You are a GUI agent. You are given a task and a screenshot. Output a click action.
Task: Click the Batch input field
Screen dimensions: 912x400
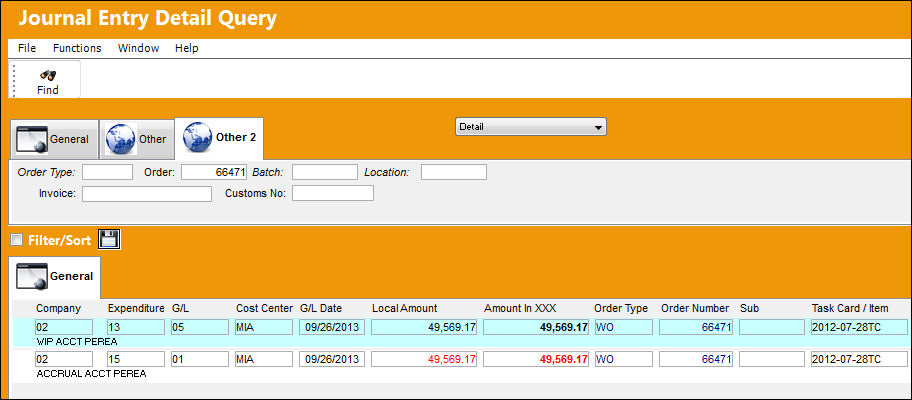(x=325, y=172)
